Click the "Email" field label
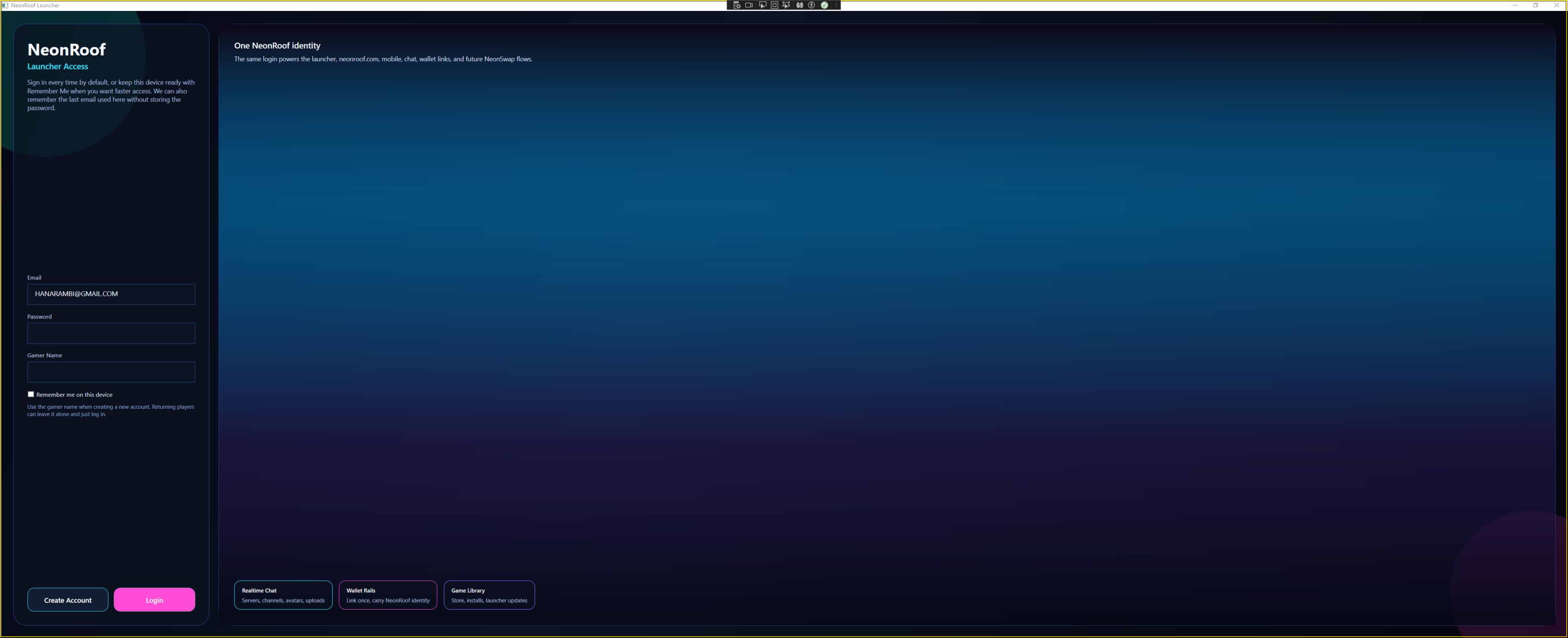The image size is (1568, 638). tap(34, 278)
